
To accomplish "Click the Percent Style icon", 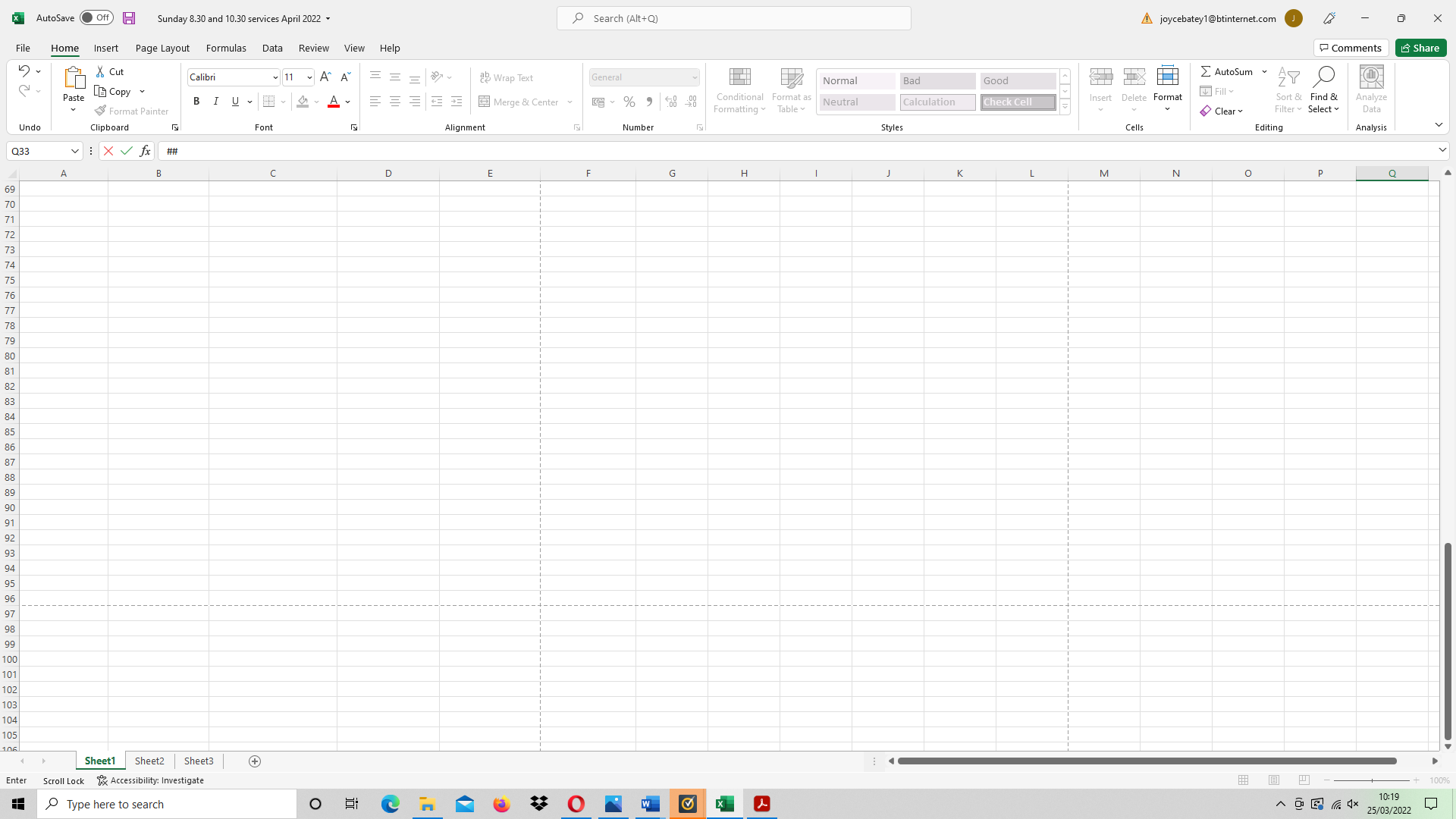I will [x=629, y=102].
